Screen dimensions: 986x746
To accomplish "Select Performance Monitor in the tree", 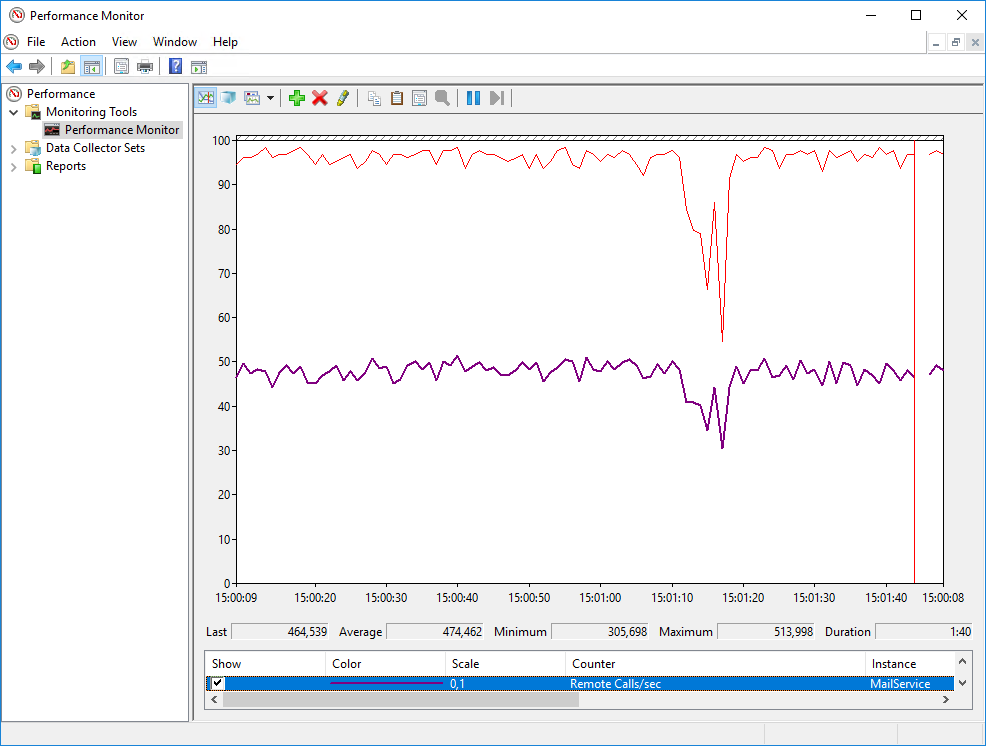I will click(x=122, y=130).
